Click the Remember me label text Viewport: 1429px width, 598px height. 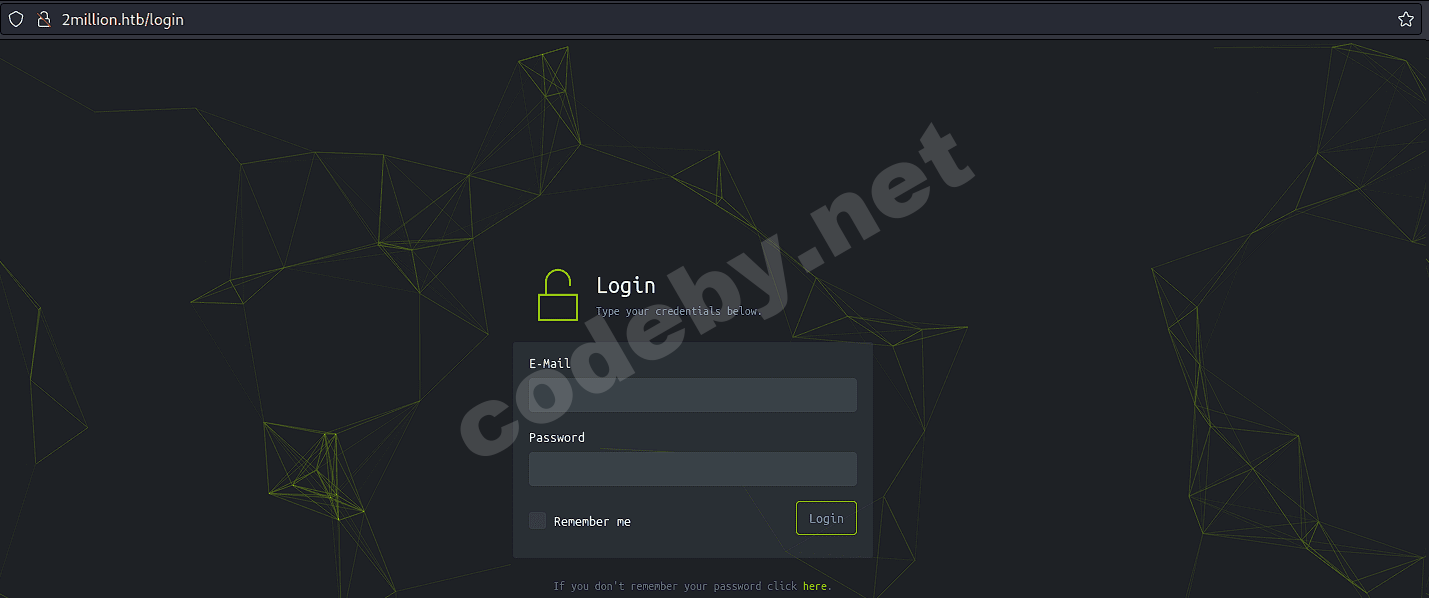click(x=592, y=521)
